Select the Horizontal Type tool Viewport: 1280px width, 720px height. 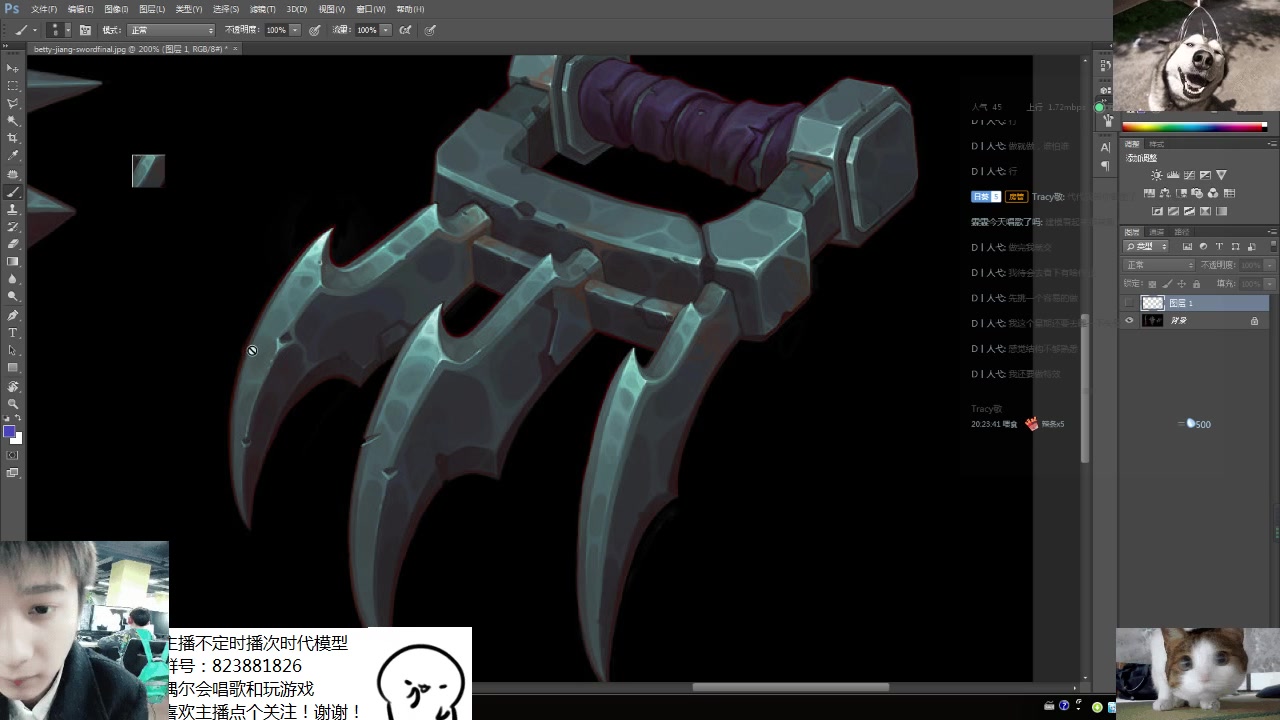click(x=13, y=333)
